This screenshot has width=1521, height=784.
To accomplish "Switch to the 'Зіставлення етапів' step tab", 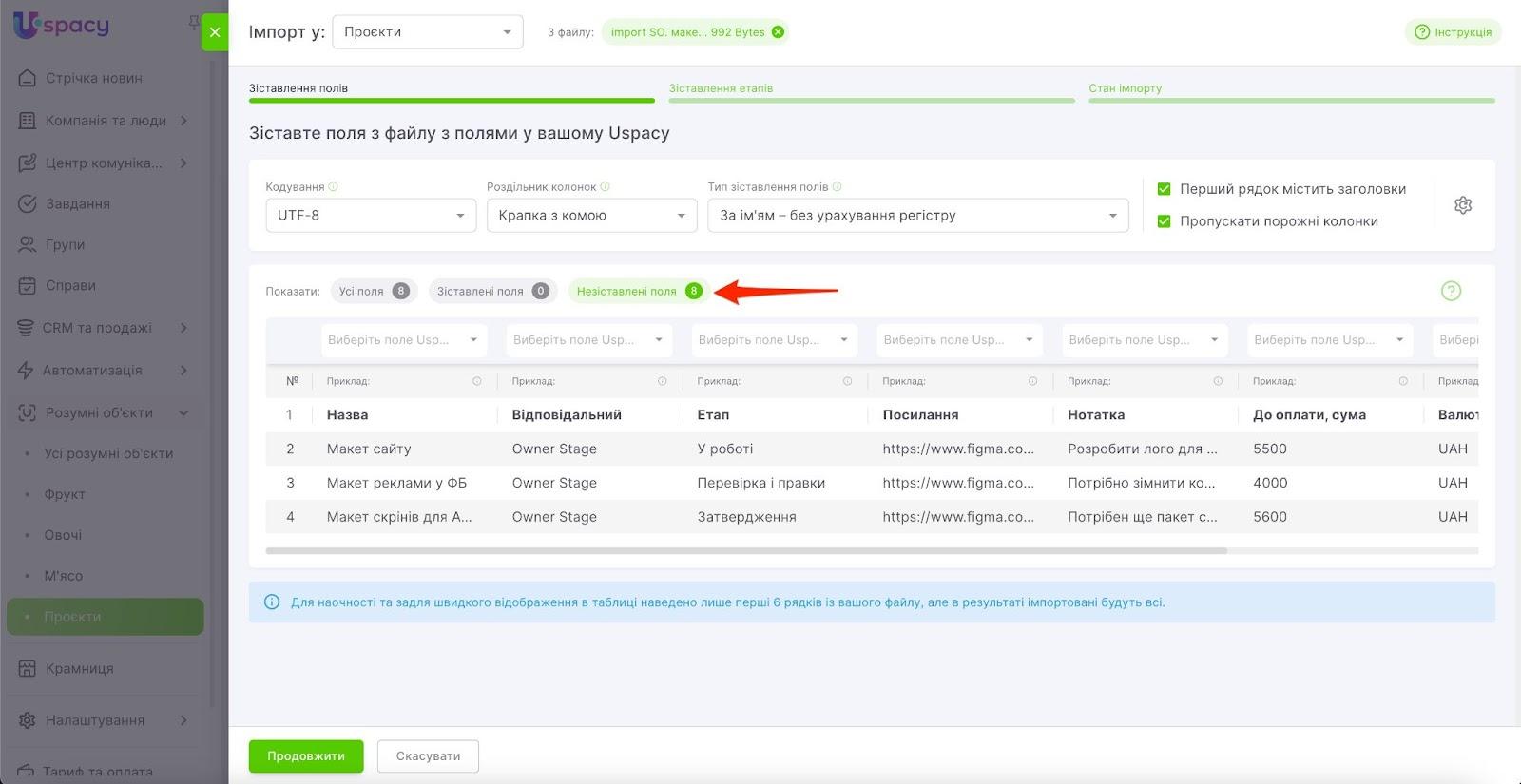I will coord(721,88).
